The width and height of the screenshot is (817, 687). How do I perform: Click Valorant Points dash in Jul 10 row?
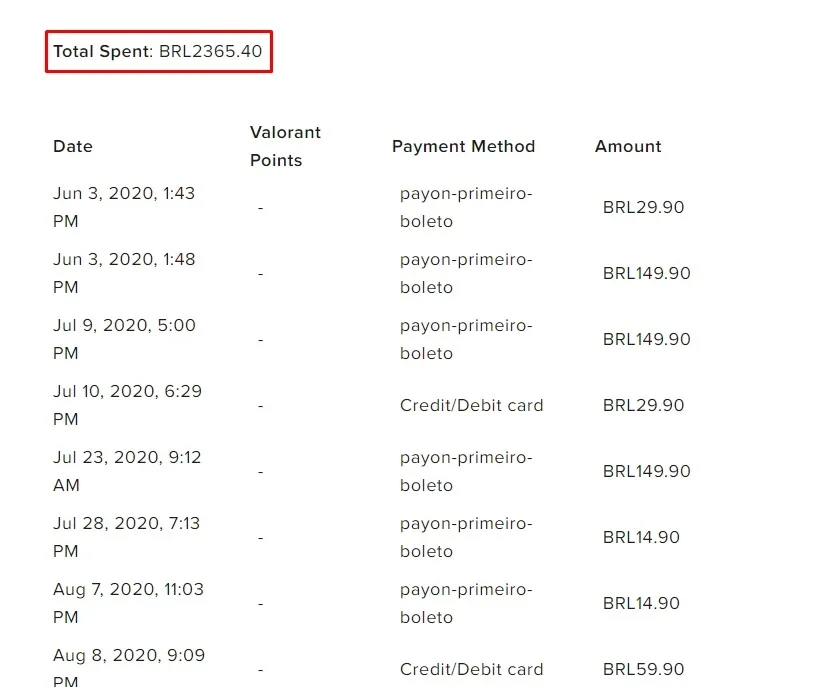[x=261, y=406]
